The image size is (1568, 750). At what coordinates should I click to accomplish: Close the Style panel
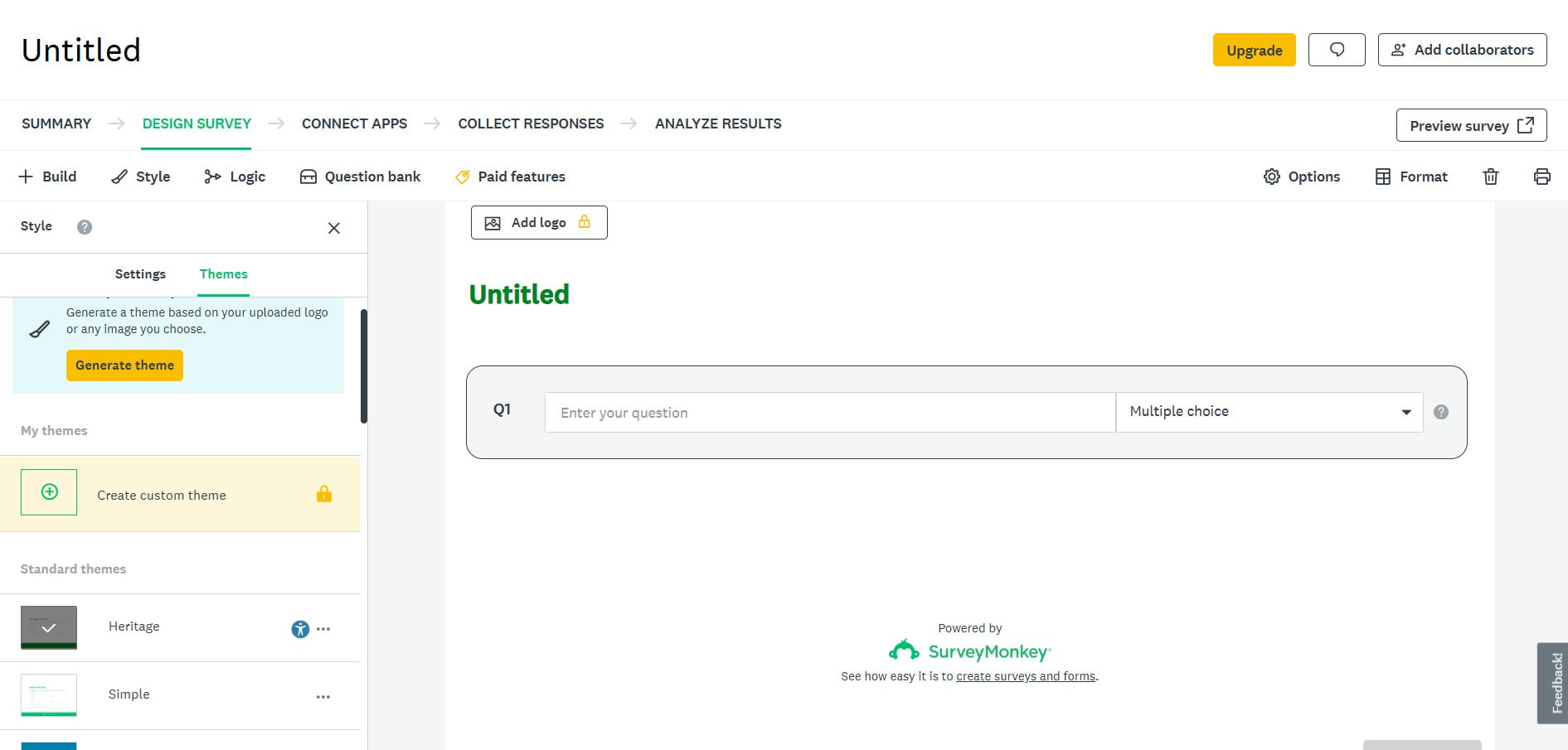point(334,228)
